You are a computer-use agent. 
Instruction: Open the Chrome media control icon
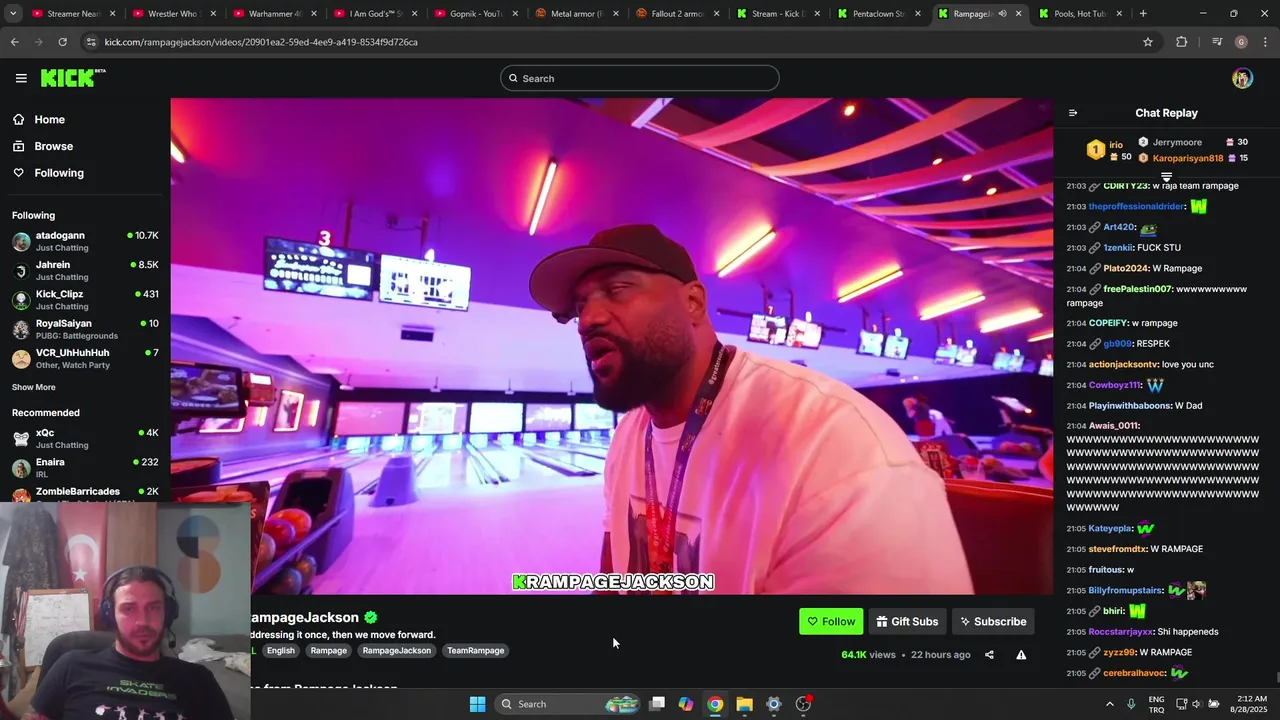(x=1217, y=42)
